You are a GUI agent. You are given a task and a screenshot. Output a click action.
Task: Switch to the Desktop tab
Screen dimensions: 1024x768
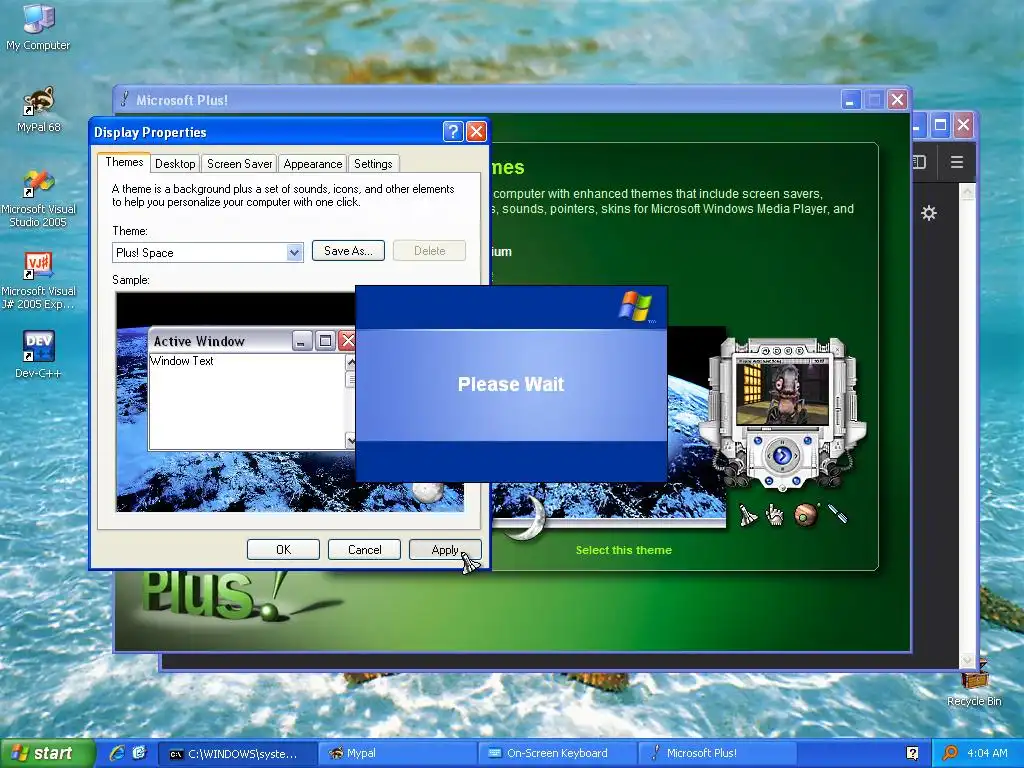[x=175, y=164]
